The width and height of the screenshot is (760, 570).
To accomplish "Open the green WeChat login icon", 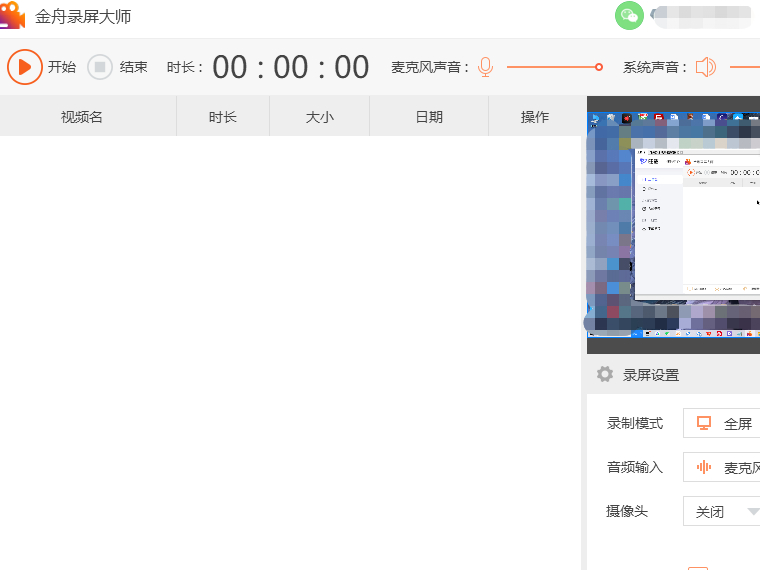I will click(629, 16).
